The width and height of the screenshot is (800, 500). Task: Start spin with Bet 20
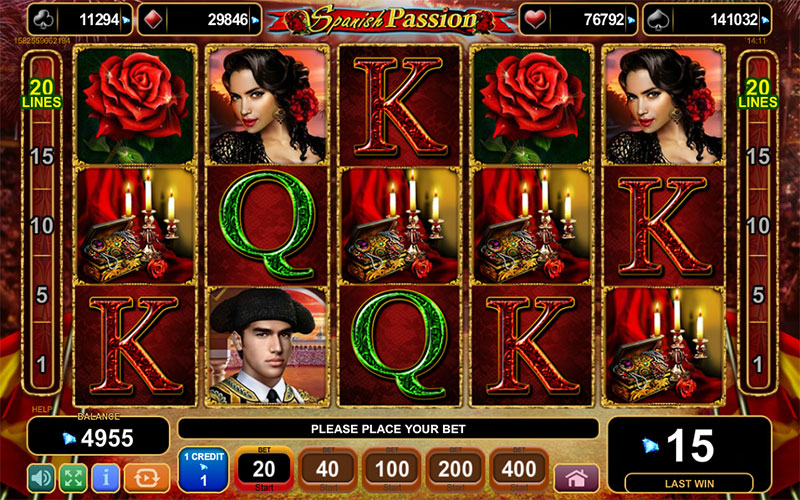pyautogui.click(x=264, y=469)
